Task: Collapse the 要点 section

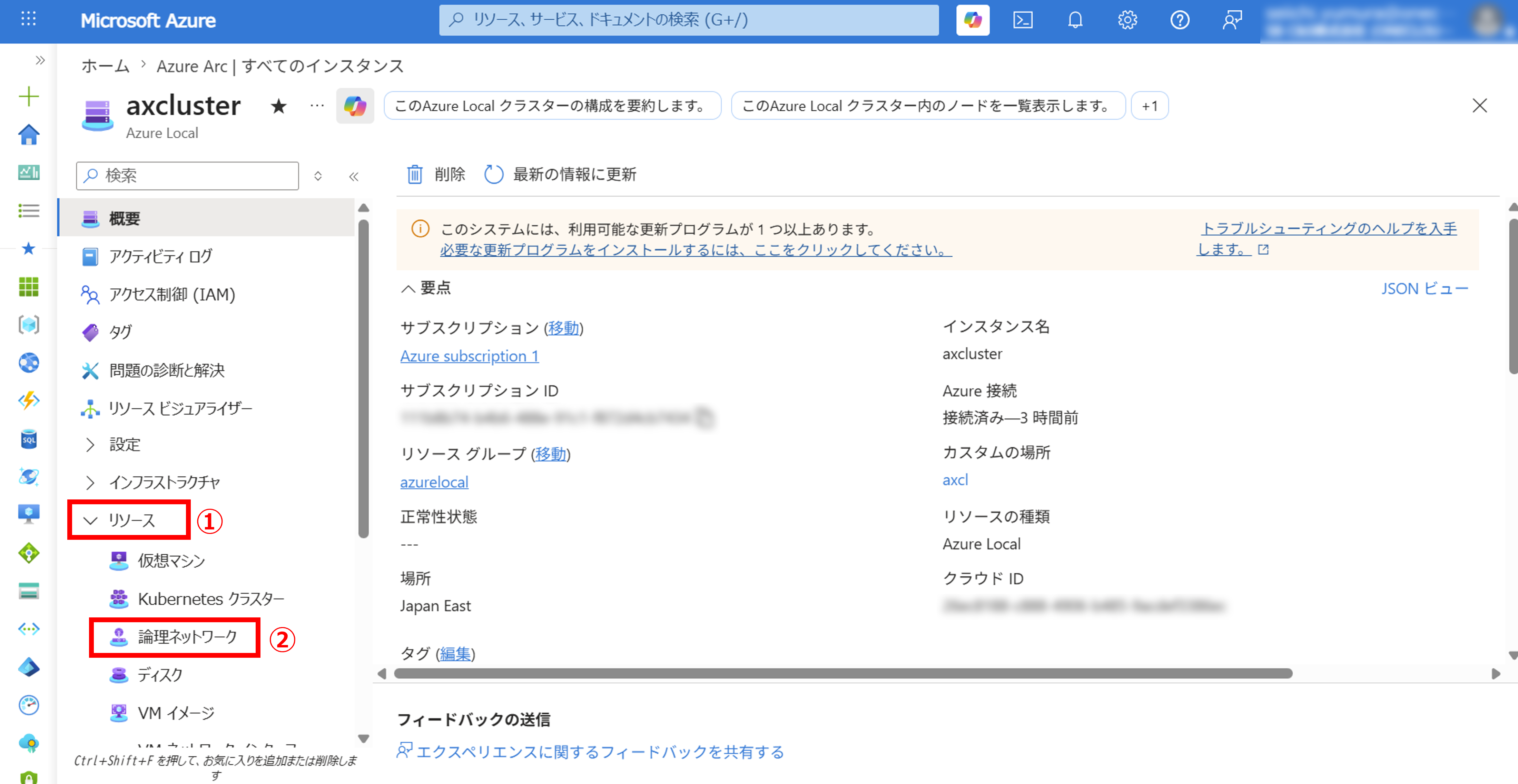Action: (426, 288)
